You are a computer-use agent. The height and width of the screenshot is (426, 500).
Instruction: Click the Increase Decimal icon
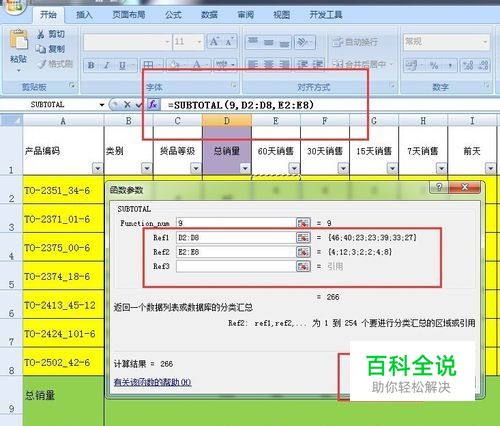point(468,65)
